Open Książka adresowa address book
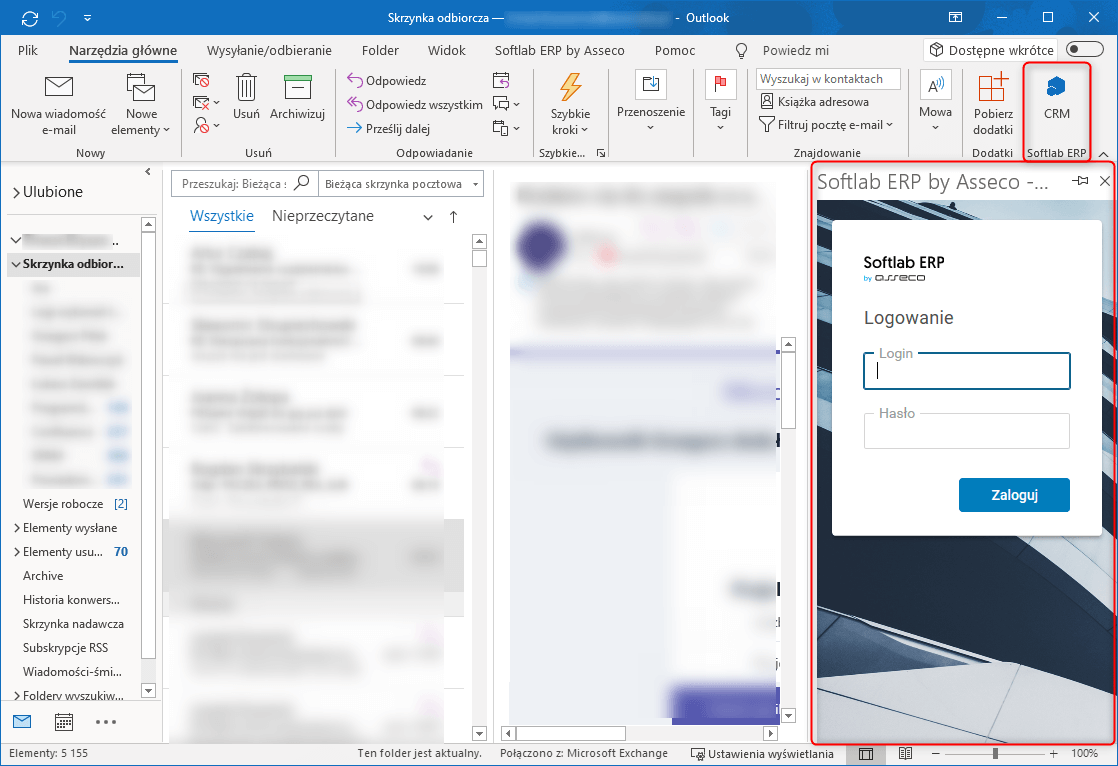 [815, 101]
